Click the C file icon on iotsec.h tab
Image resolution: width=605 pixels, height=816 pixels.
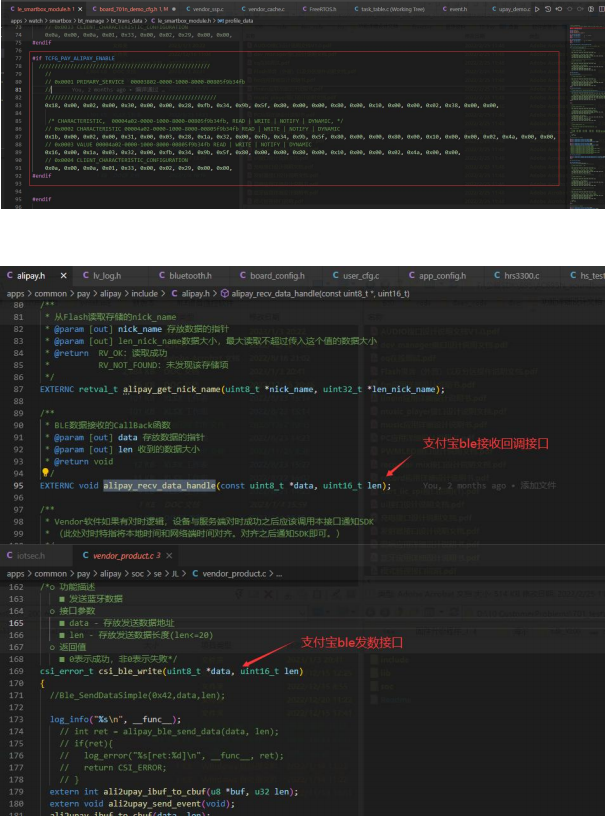(9, 556)
